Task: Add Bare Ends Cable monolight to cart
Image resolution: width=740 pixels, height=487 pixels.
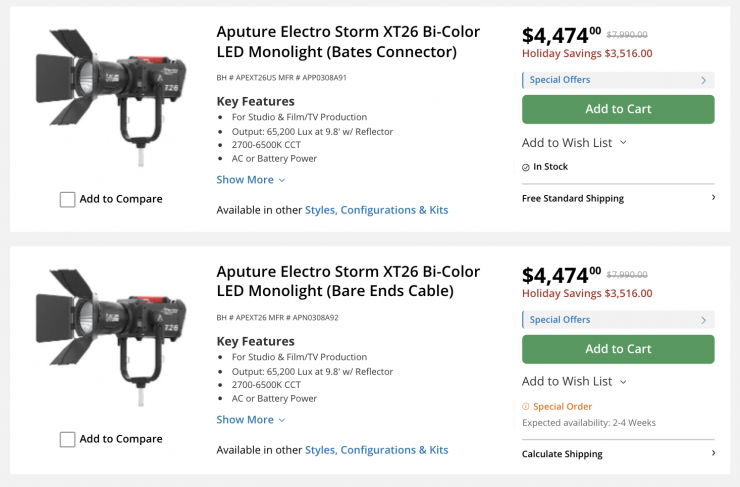Action: click(618, 349)
